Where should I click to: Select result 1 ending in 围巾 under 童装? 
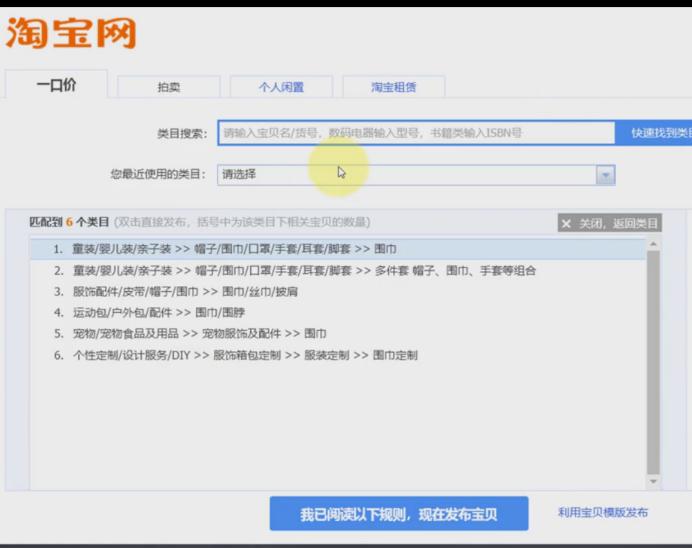coord(338,249)
